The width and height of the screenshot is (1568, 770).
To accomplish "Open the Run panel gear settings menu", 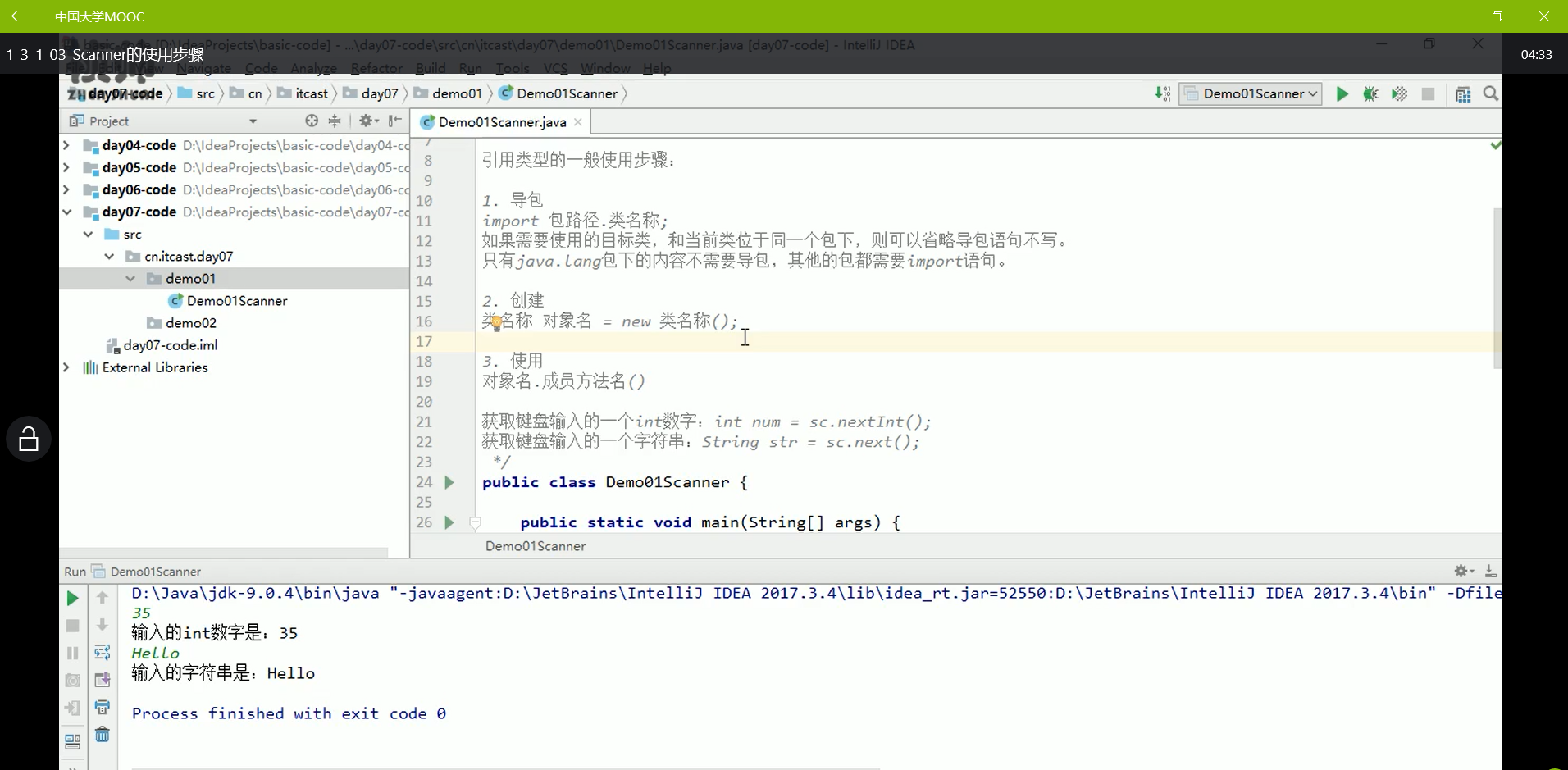I will [x=1464, y=571].
